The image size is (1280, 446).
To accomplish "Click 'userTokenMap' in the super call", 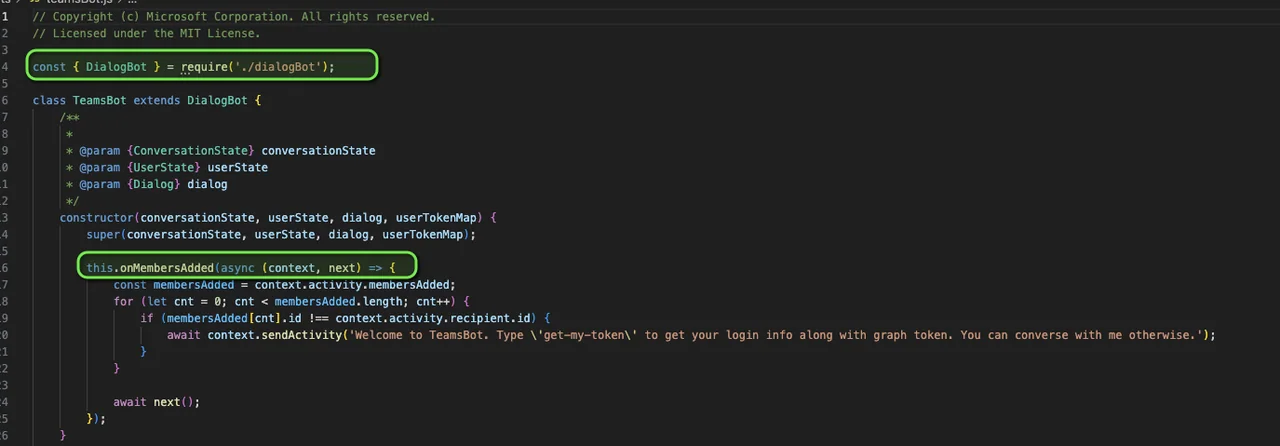I will (422, 234).
